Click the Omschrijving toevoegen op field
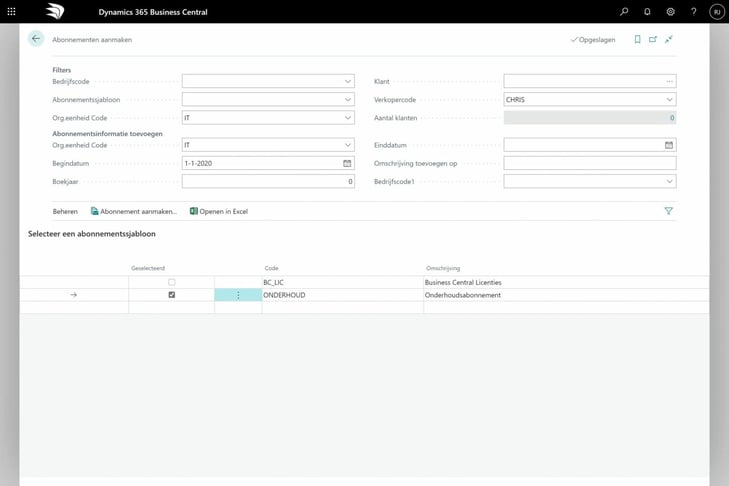This screenshot has width=729, height=486. click(590, 163)
